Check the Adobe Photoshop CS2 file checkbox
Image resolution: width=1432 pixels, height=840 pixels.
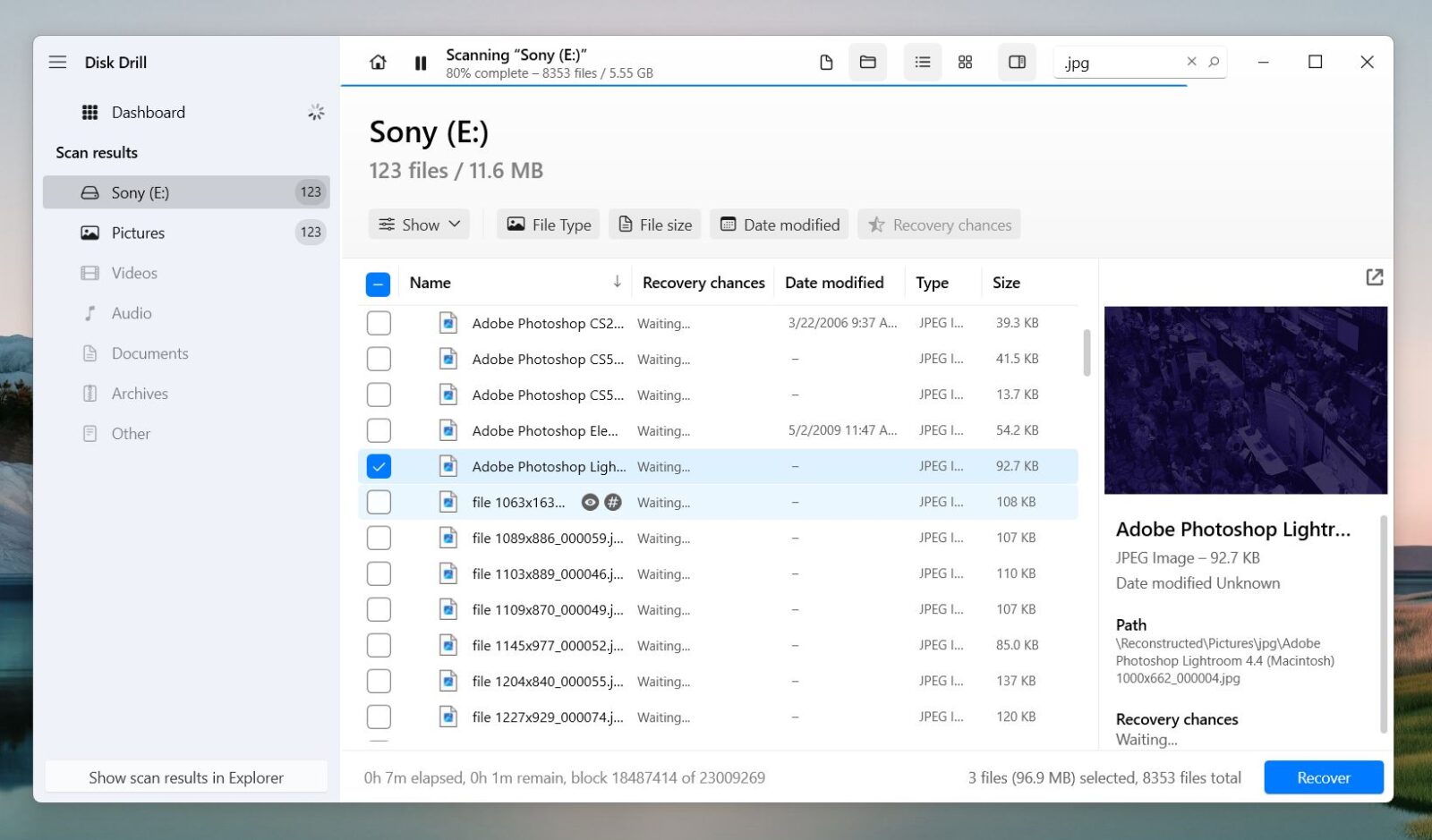(379, 323)
